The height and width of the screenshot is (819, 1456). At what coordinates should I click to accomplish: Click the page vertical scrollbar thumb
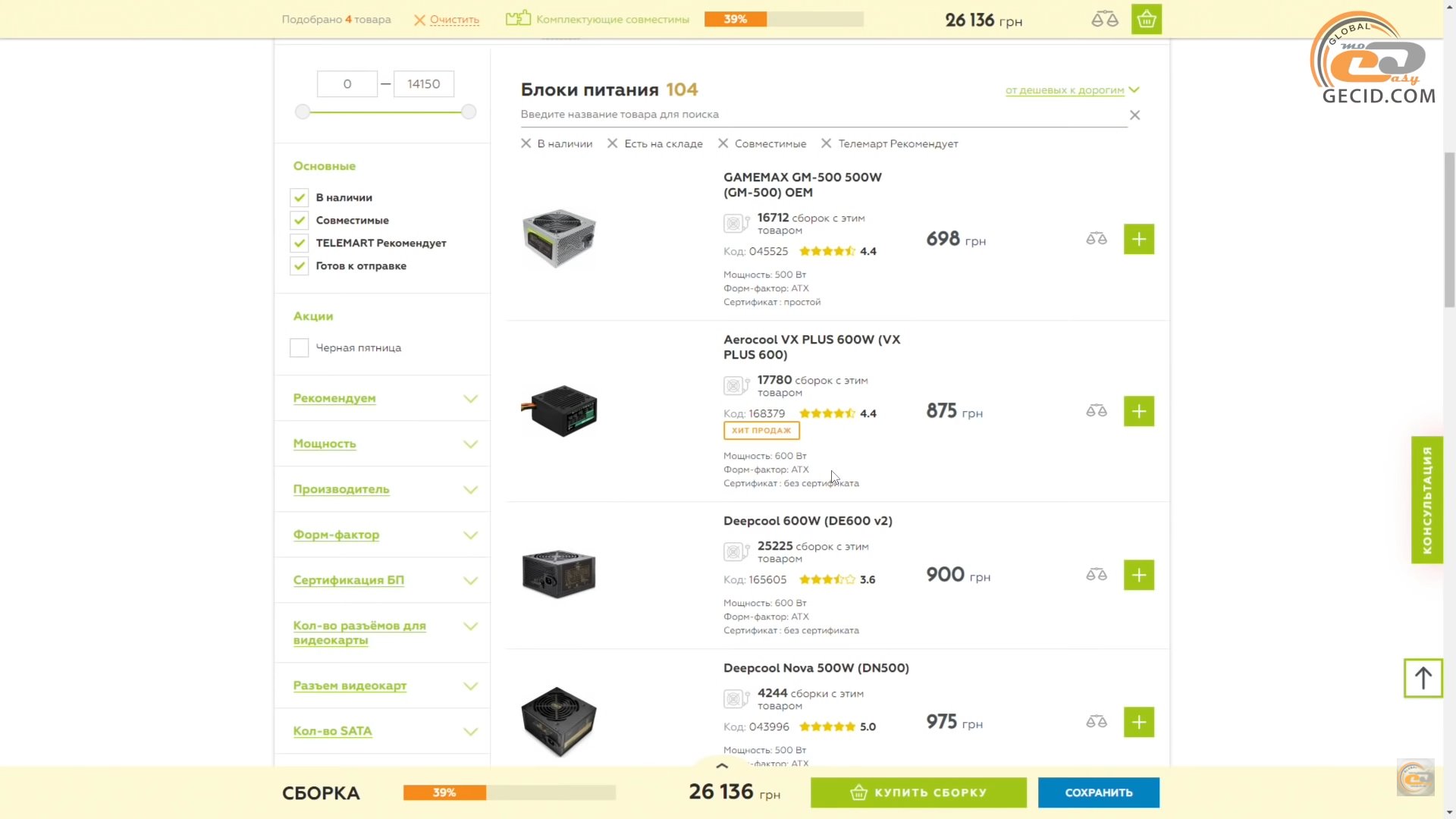1449,230
